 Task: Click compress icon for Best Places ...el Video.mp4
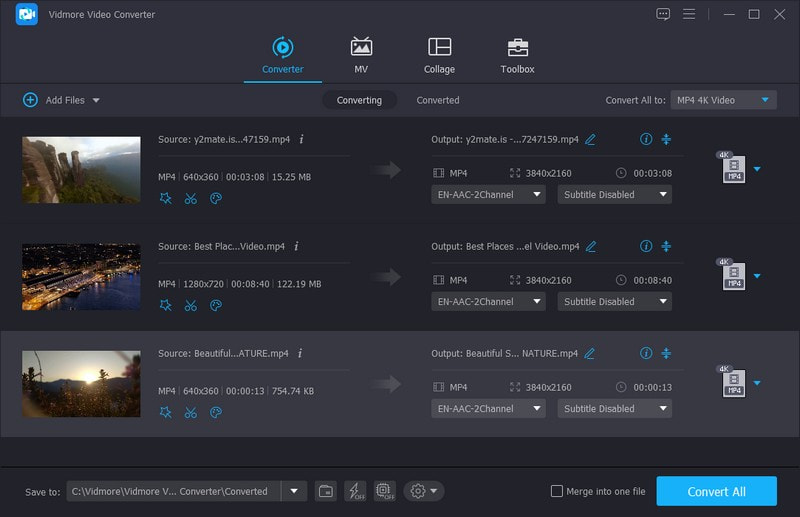pos(666,246)
